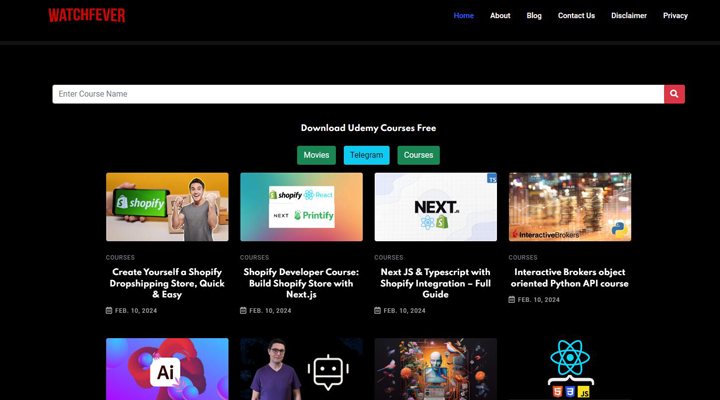720x400 pixels.
Task: Open the Adobe Illustrator Ai course thumbnail
Action: click(x=167, y=369)
